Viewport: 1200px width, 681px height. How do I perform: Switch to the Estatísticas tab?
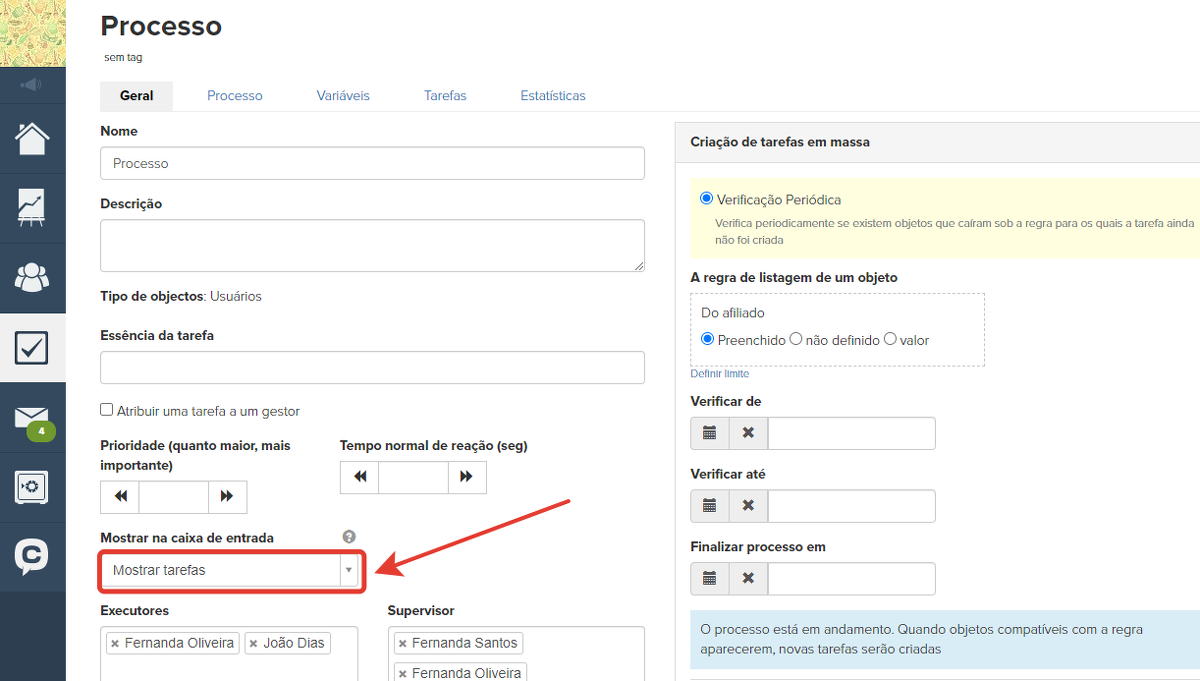coord(552,96)
